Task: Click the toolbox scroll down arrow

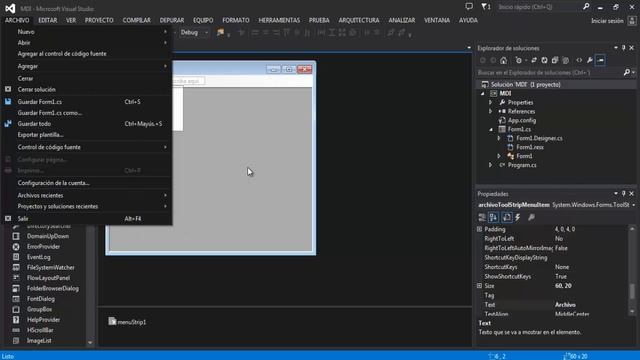Action: 90,343
